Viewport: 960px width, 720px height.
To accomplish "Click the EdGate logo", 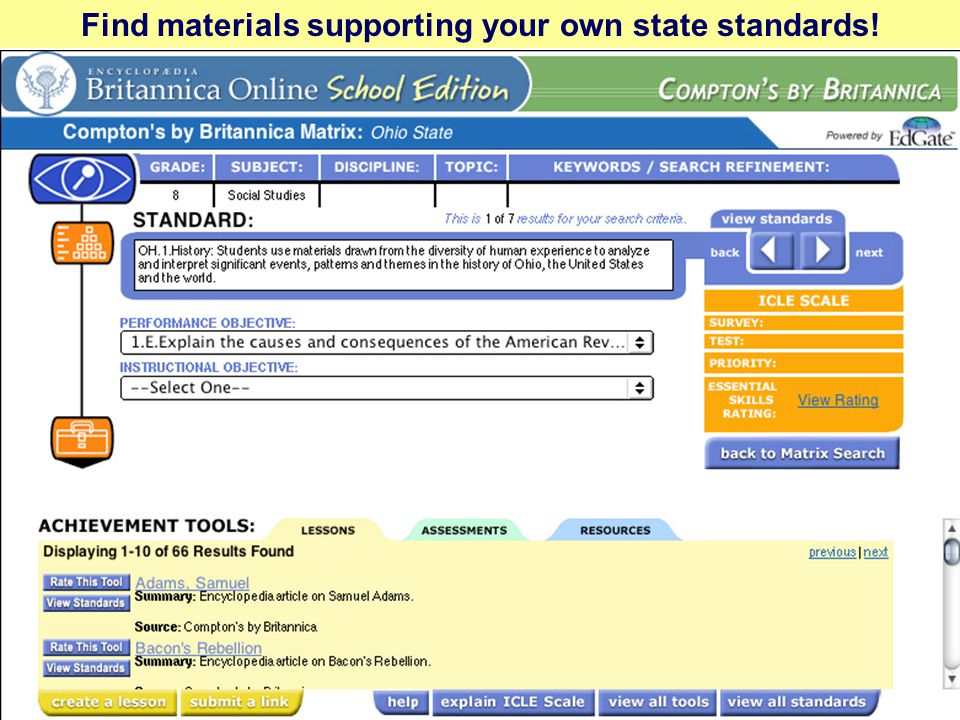I will pos(921,133).
